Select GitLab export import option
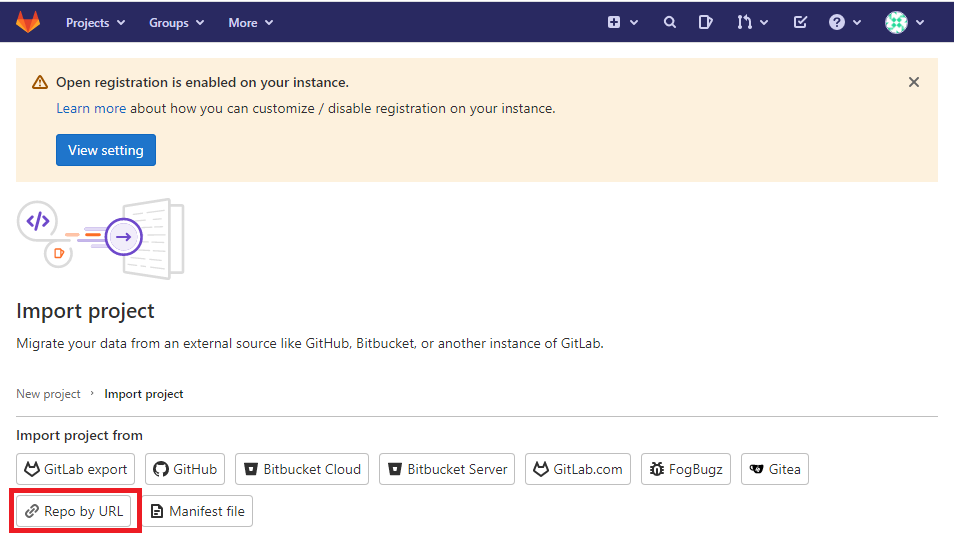The image size is (954, 551). point(75,469)
